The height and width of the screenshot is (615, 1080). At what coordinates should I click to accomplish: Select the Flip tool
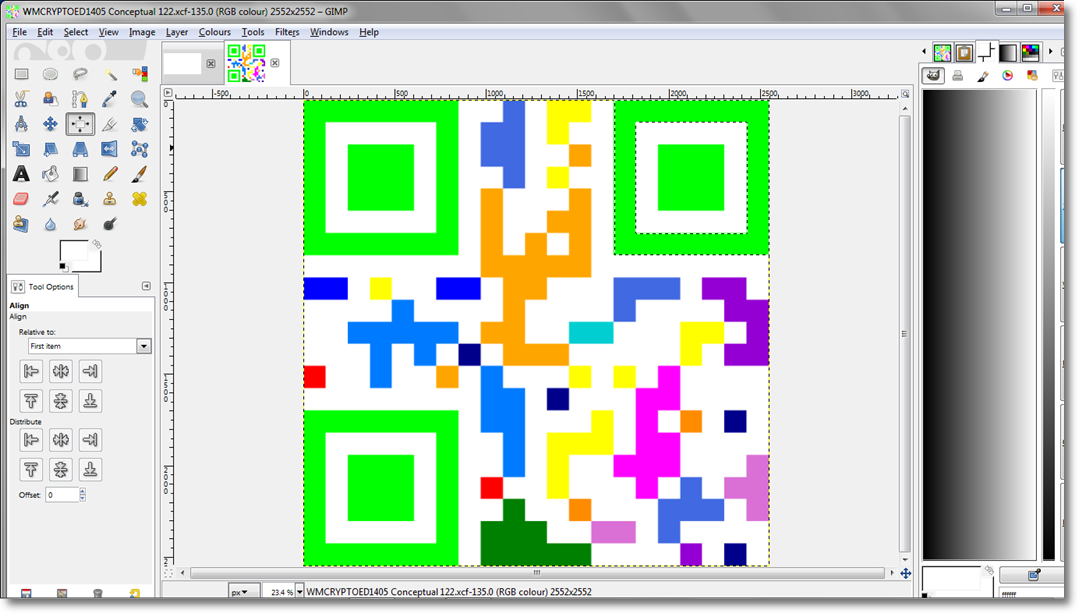[110, 149]
